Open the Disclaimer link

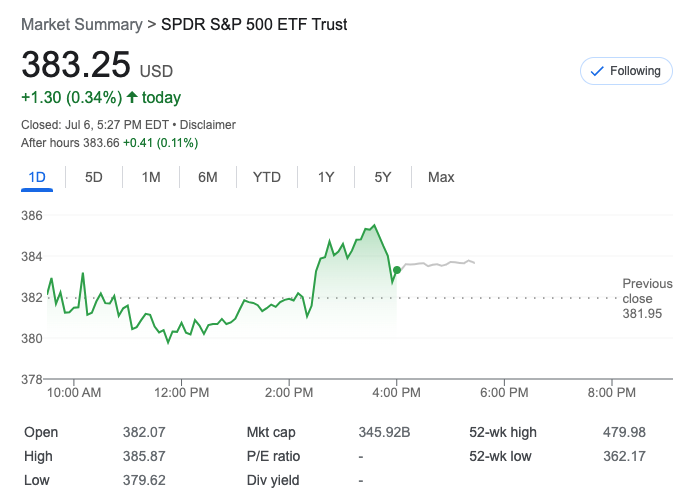[208, 125]
